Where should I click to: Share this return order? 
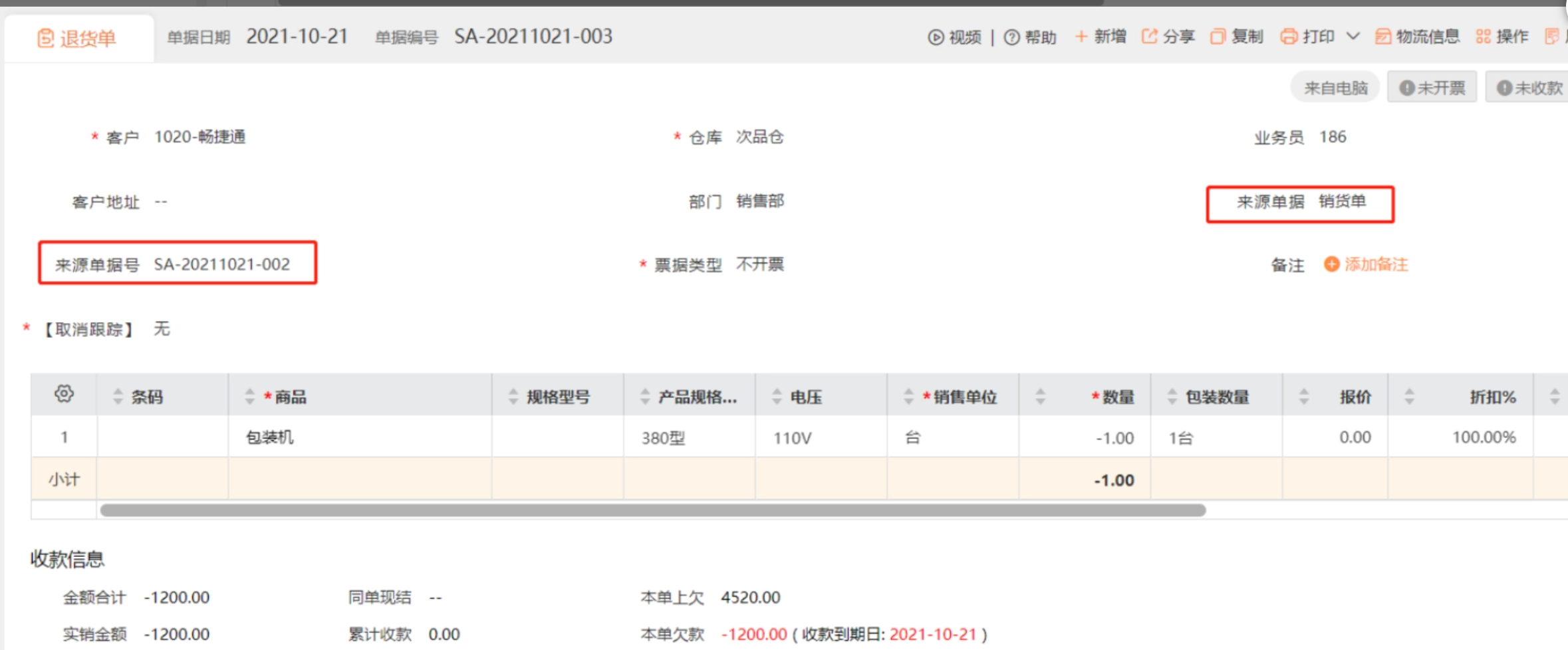coord(1168,37)
